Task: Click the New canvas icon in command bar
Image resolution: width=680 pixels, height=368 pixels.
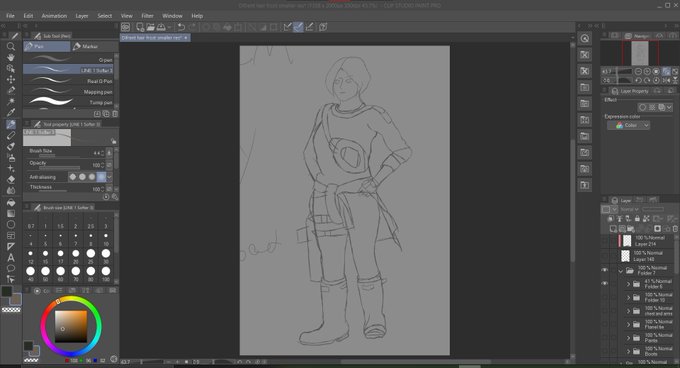Action: tap(140, 27)
